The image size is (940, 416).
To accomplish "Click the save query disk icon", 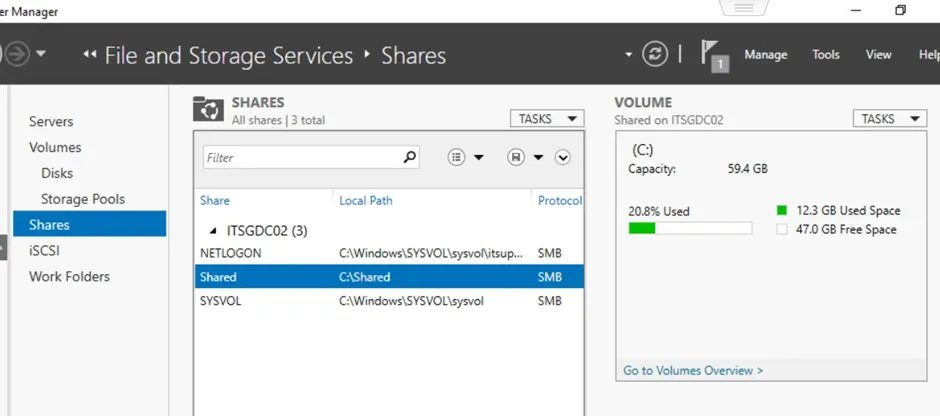I will pos(516,157).
